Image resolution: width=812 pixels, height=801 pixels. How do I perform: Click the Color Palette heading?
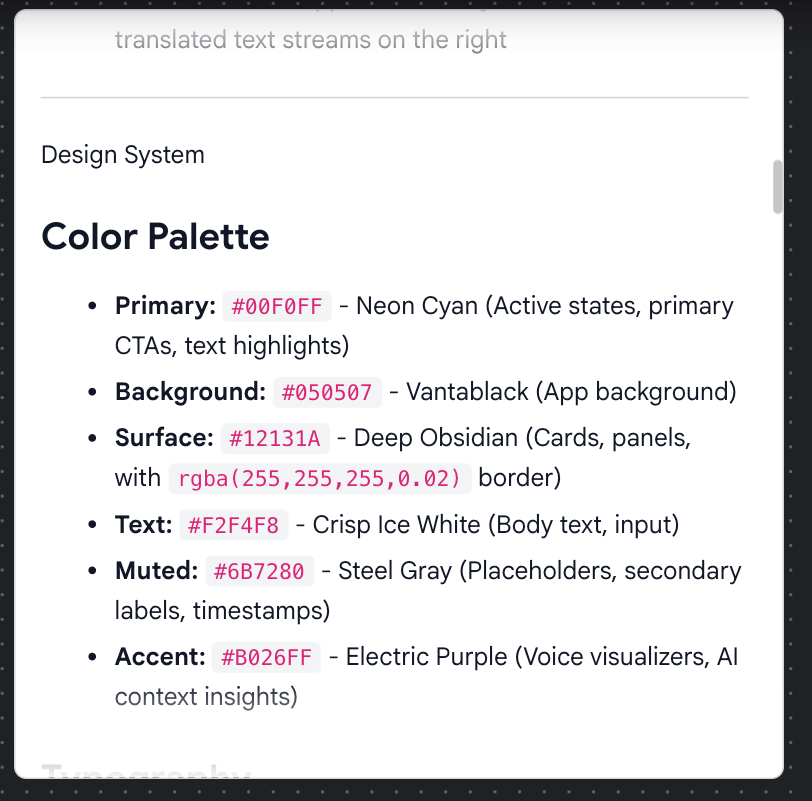(x=155, y=237)
